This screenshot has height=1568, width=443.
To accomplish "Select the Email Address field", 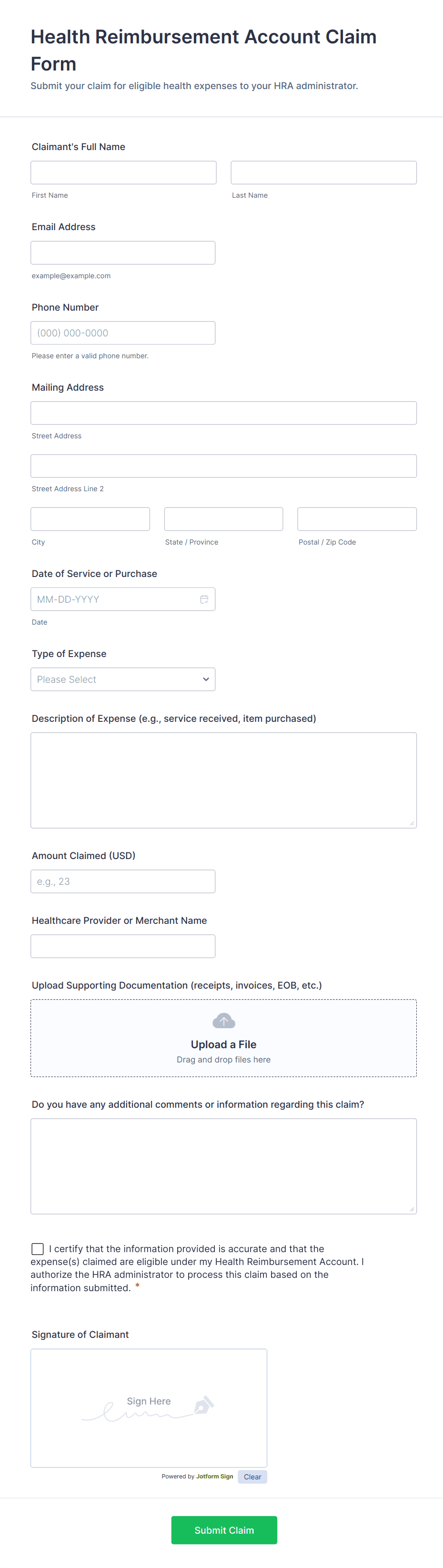I will coord(123,253).
